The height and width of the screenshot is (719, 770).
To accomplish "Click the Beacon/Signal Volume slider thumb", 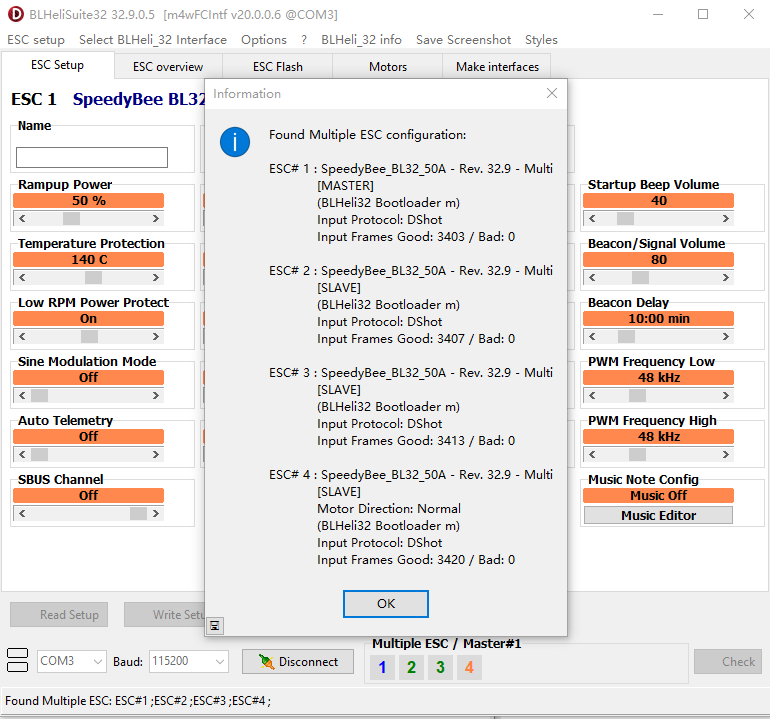I will (x=640, y=277).
